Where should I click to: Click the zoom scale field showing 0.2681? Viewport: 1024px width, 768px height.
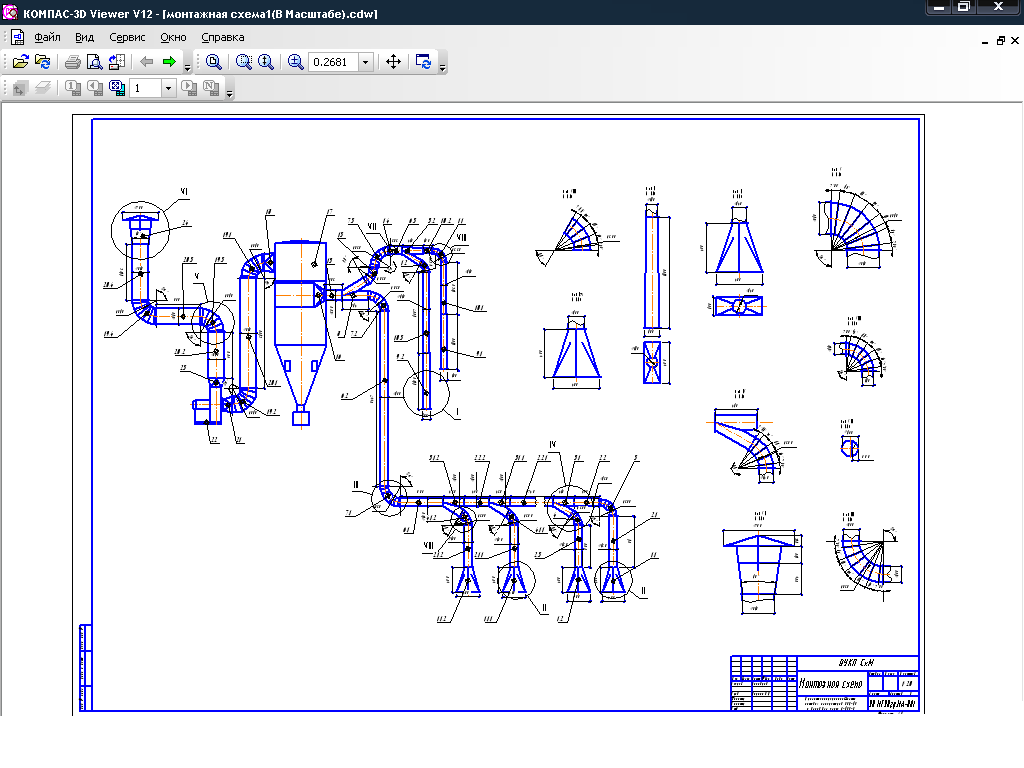(334, 62)
